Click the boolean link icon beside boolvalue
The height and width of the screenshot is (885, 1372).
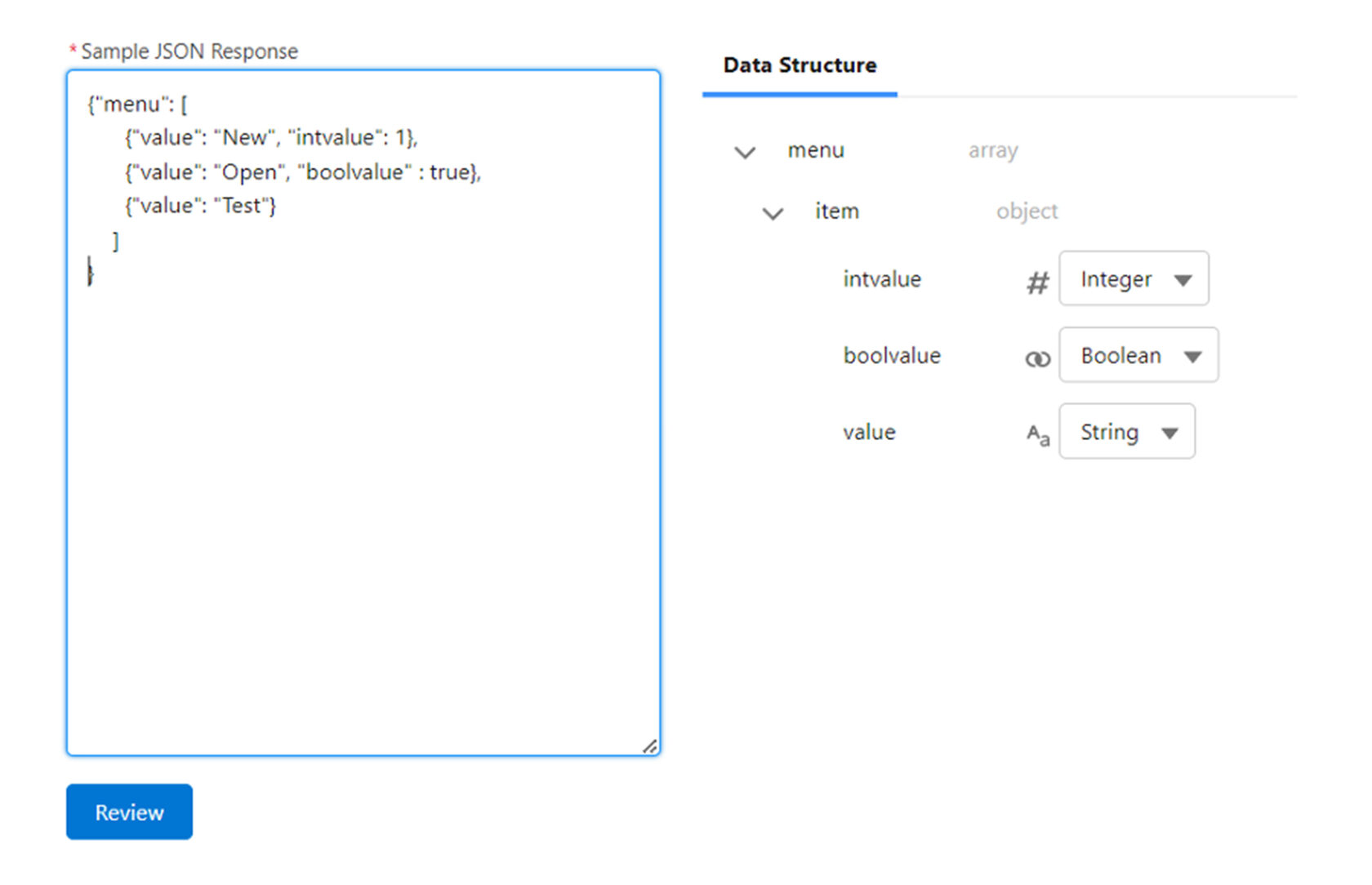pyautogui.click(x=1037, y=359)
